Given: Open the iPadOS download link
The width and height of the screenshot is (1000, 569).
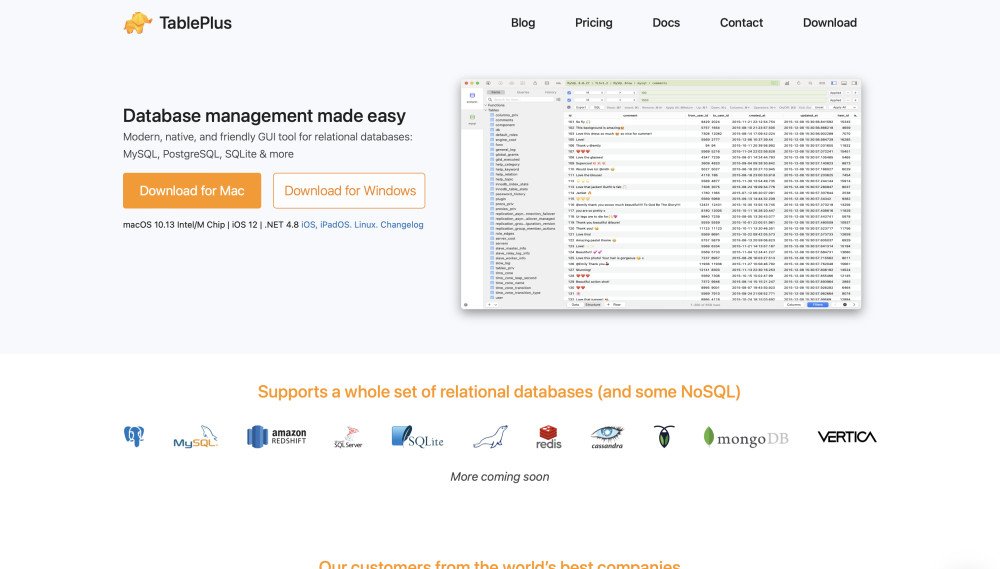Looking at the screenshot, I should (x=335, y=225).
